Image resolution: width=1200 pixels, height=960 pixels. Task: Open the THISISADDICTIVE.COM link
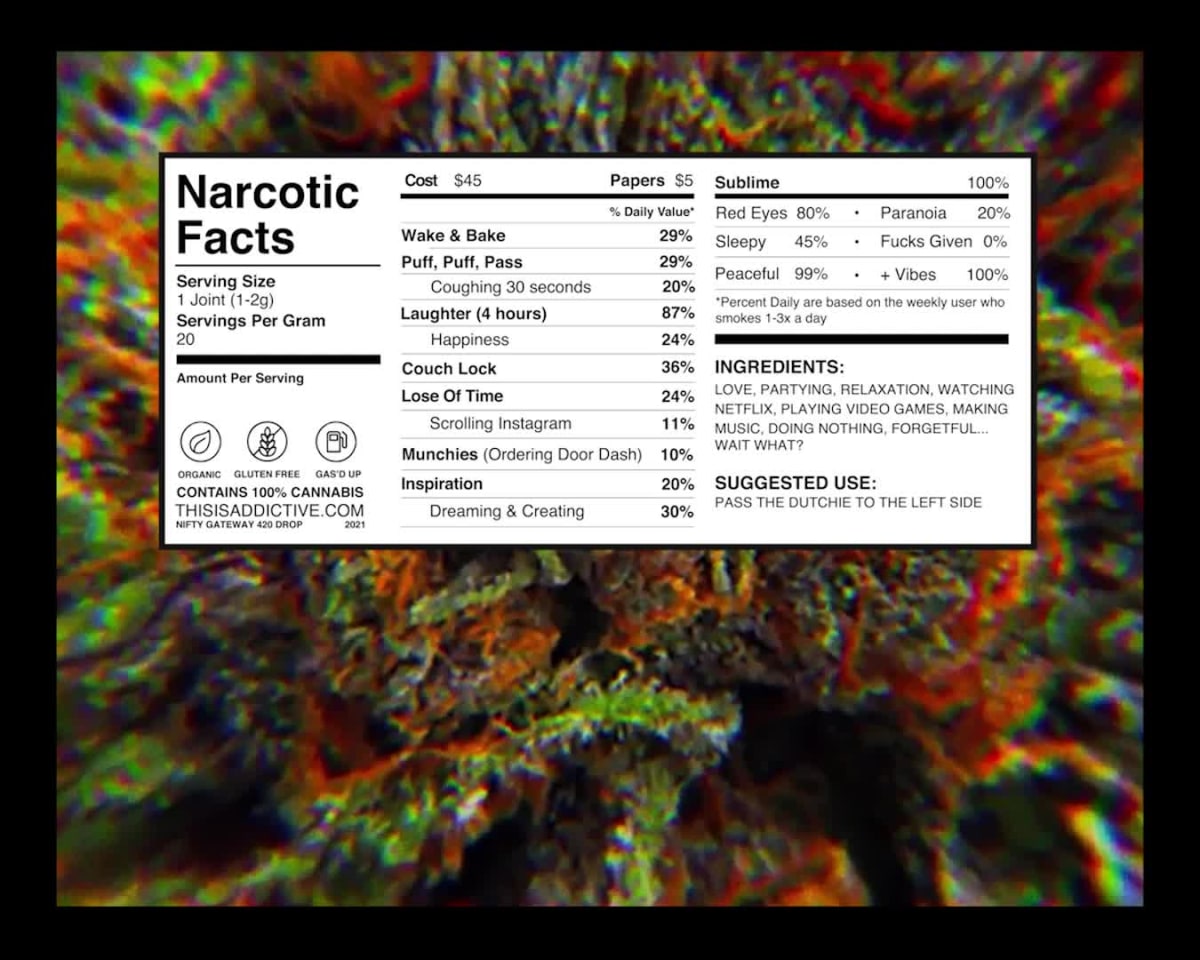pos(270,510)
